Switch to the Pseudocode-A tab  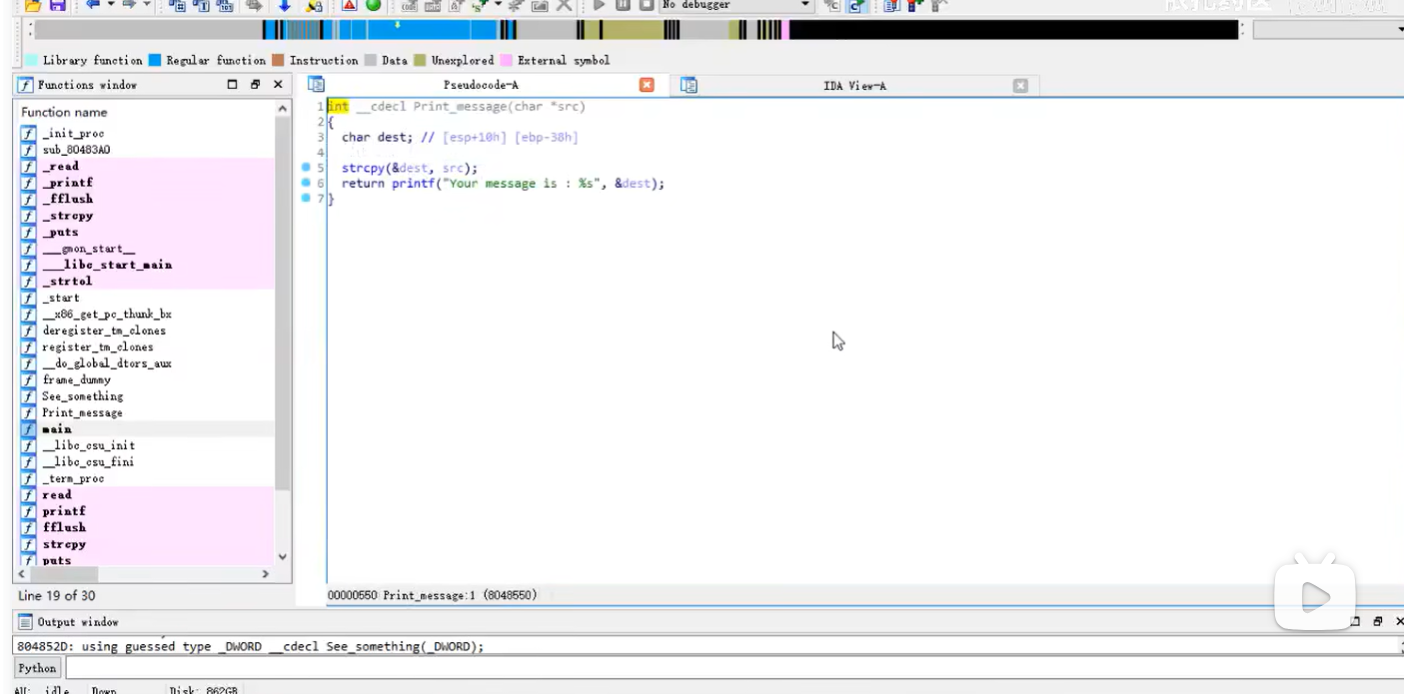pyautogui.click(x=481, y=86)
